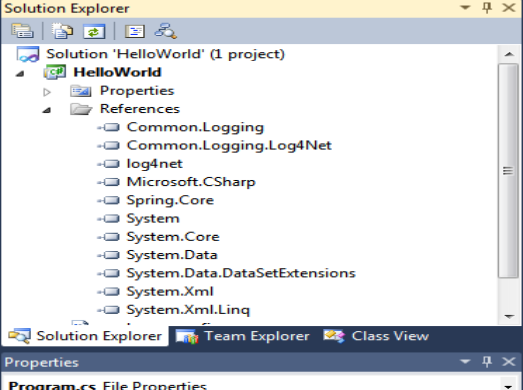Click the tree scrollbar down arrow
This screenshot has width=523, height=390.
(509, 316)
